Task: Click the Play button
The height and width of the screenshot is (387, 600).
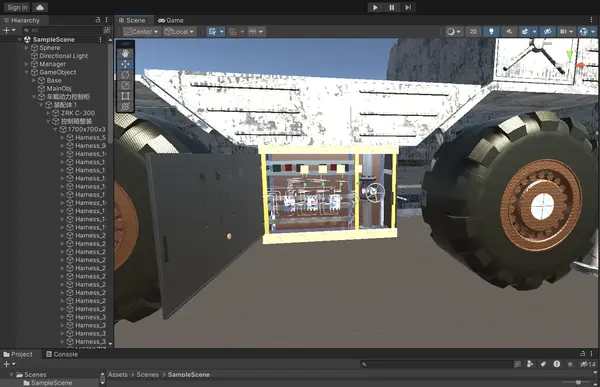Action: click(375, 7)
